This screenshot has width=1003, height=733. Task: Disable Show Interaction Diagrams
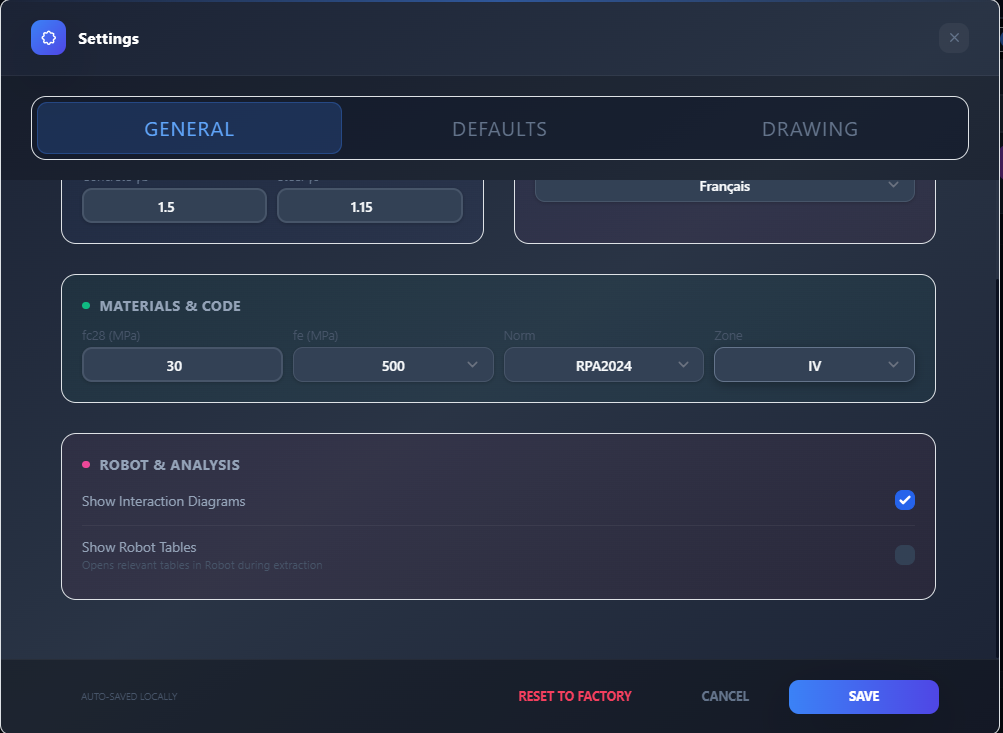(x=904, y=500)
